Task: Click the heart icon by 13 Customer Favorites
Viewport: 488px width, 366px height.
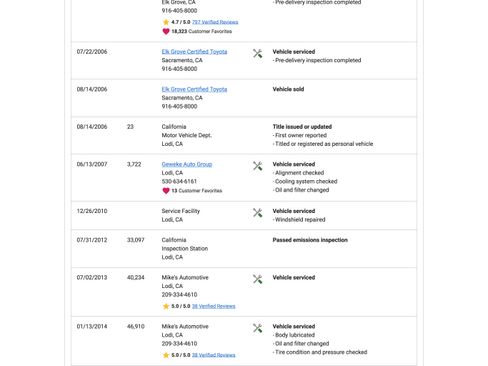Action: (166, 191)
